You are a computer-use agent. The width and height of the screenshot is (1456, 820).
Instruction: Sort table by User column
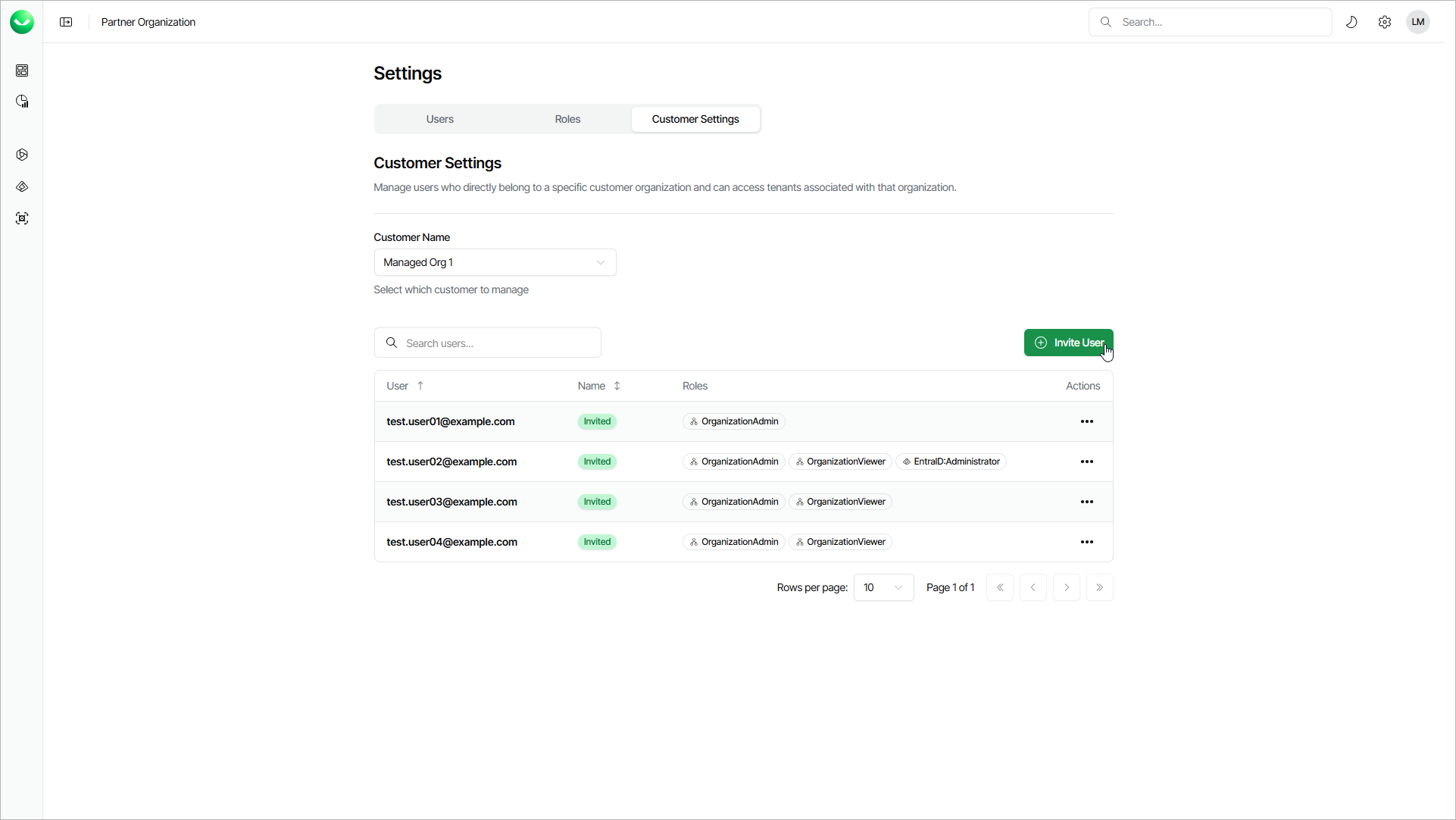pyautogui.click(x=405, y=386)
